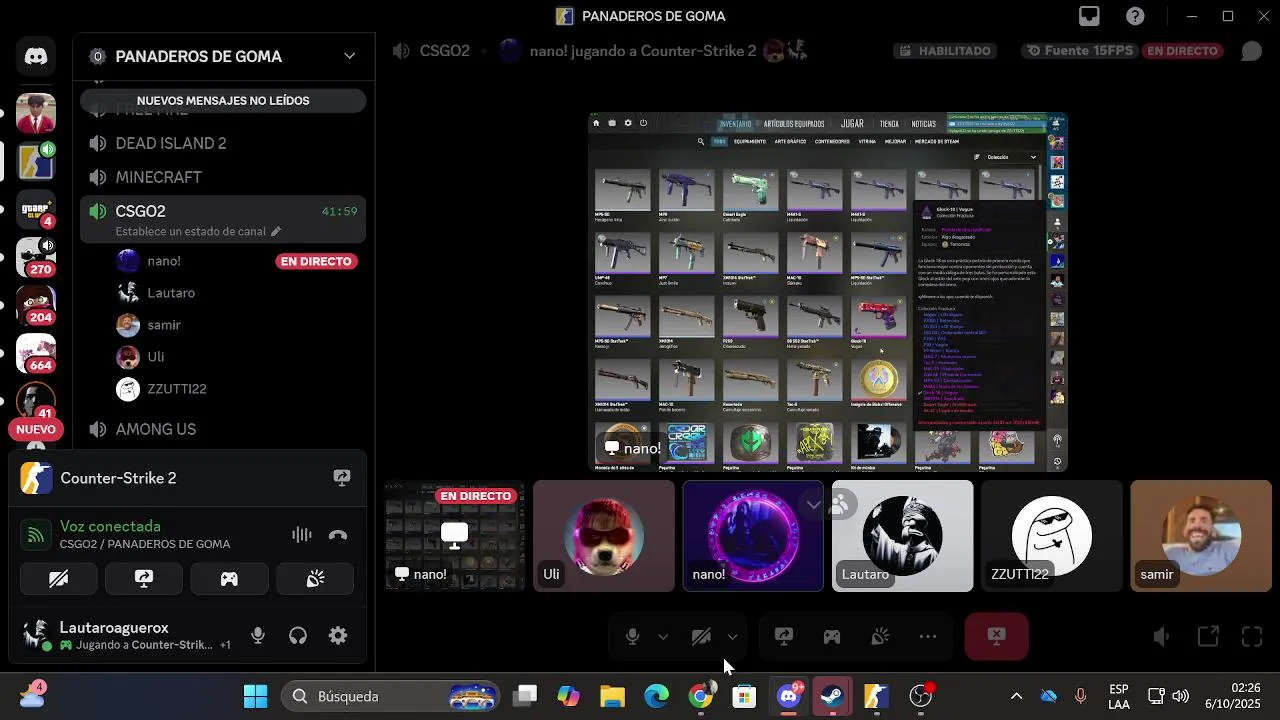Select Lautaro's participant tile

pos(902,536)
